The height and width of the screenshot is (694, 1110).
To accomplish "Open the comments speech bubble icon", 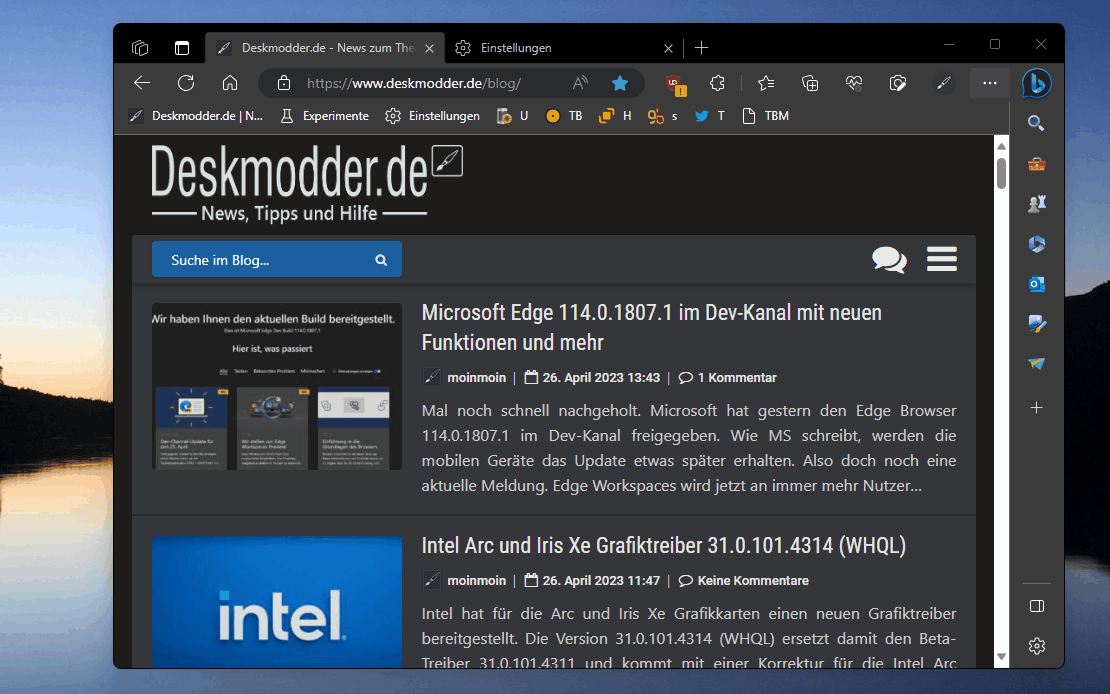I will click(889, 259).
